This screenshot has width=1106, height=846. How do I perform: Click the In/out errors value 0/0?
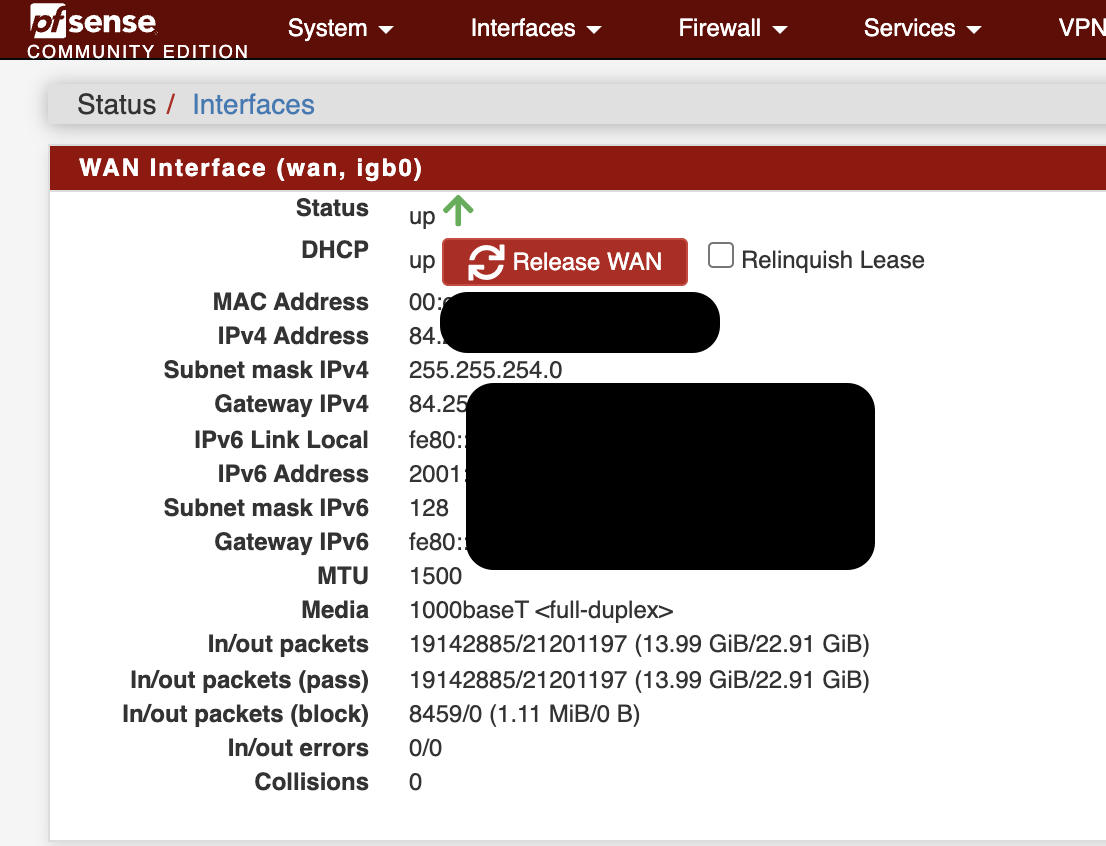point(425,748)
